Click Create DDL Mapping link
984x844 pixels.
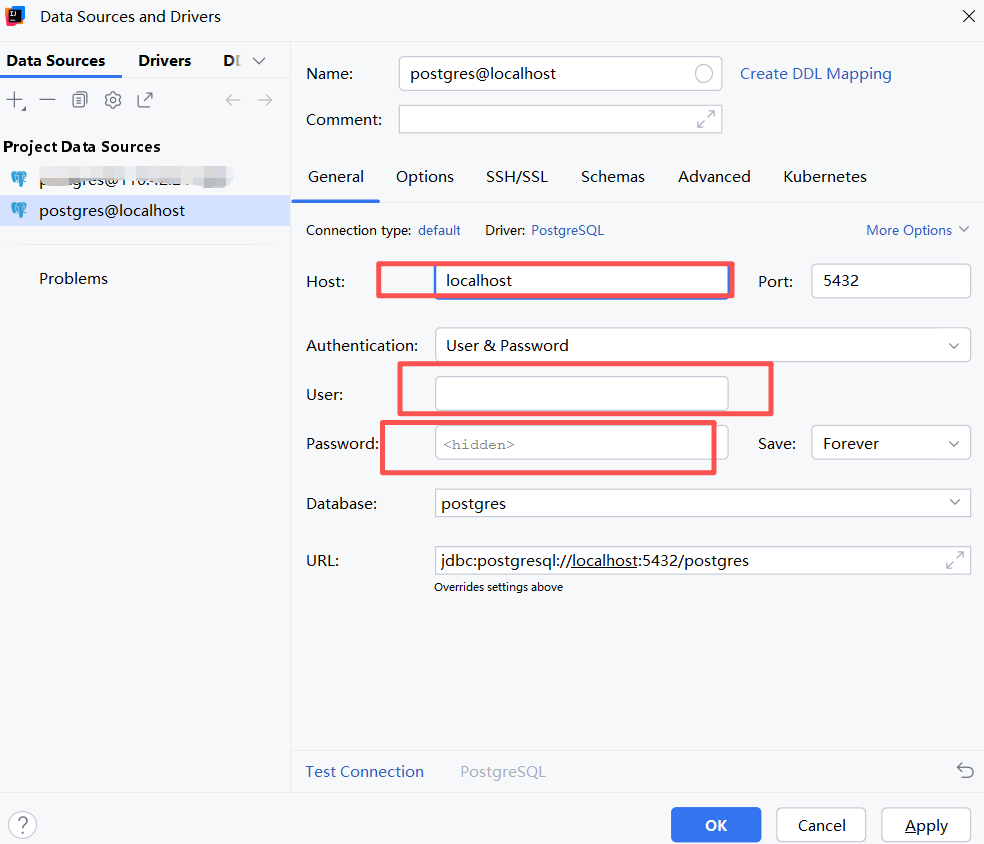click(816, 73)
